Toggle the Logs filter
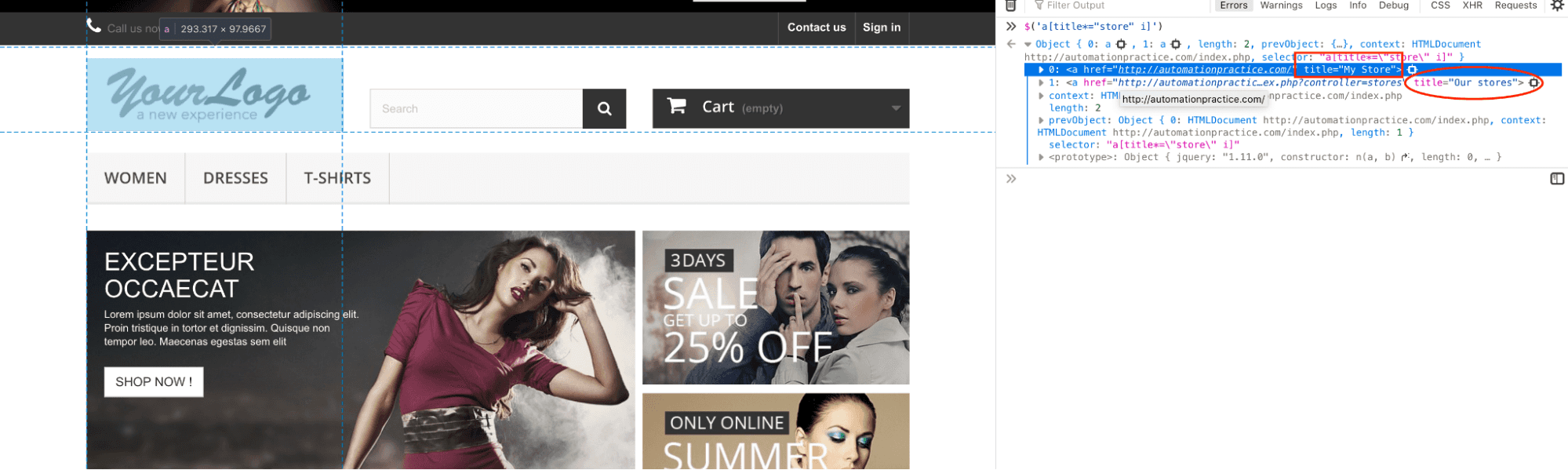Image resolution: width=1568 pixels, height=470 pixels. click(x=1326, y=5)
